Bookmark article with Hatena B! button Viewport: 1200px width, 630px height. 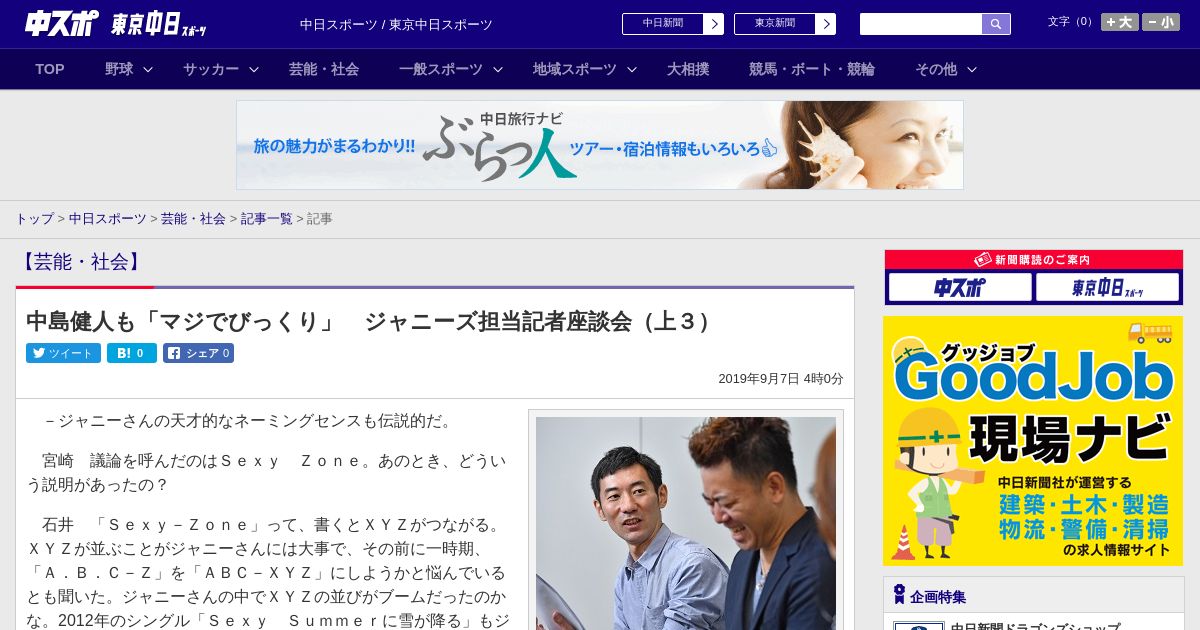click(132, 353)
